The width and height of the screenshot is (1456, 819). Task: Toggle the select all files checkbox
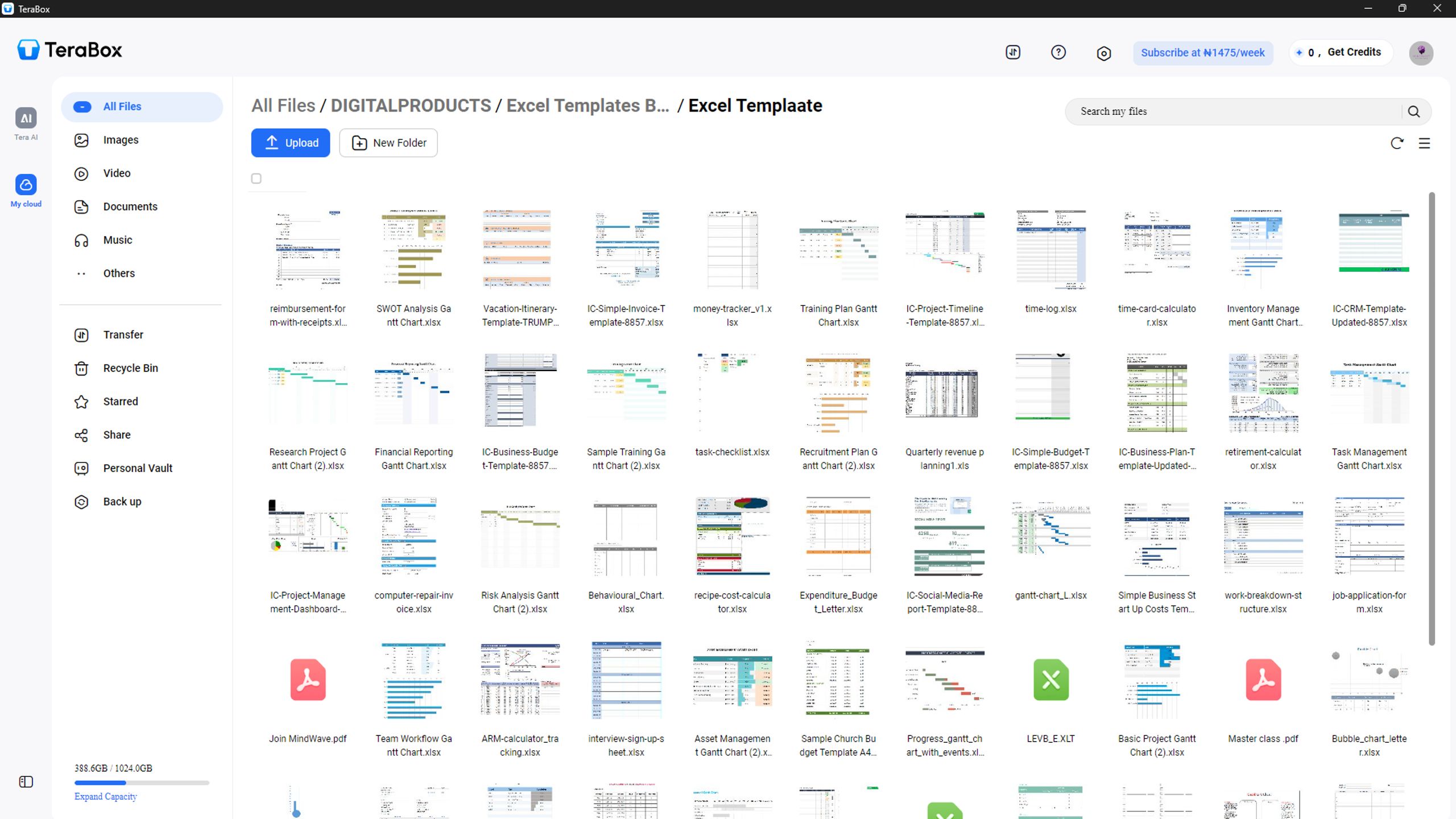click(257, 179)
